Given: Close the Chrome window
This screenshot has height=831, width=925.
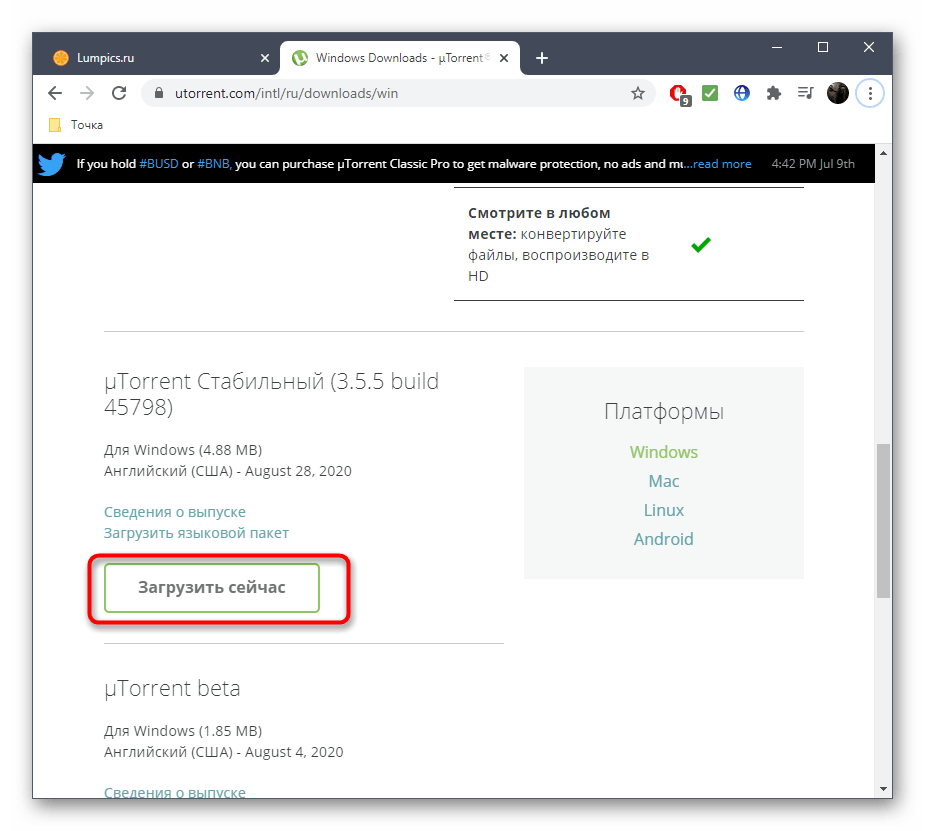Looking at the screenshot, I should coord(869,47).
